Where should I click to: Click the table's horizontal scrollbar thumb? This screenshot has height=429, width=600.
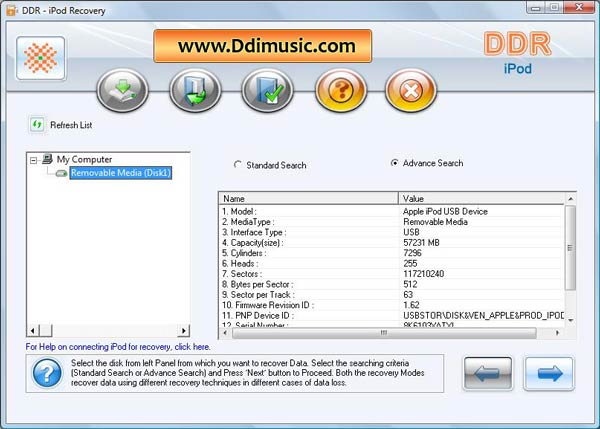pyautogui.click(x=384, y=333)
